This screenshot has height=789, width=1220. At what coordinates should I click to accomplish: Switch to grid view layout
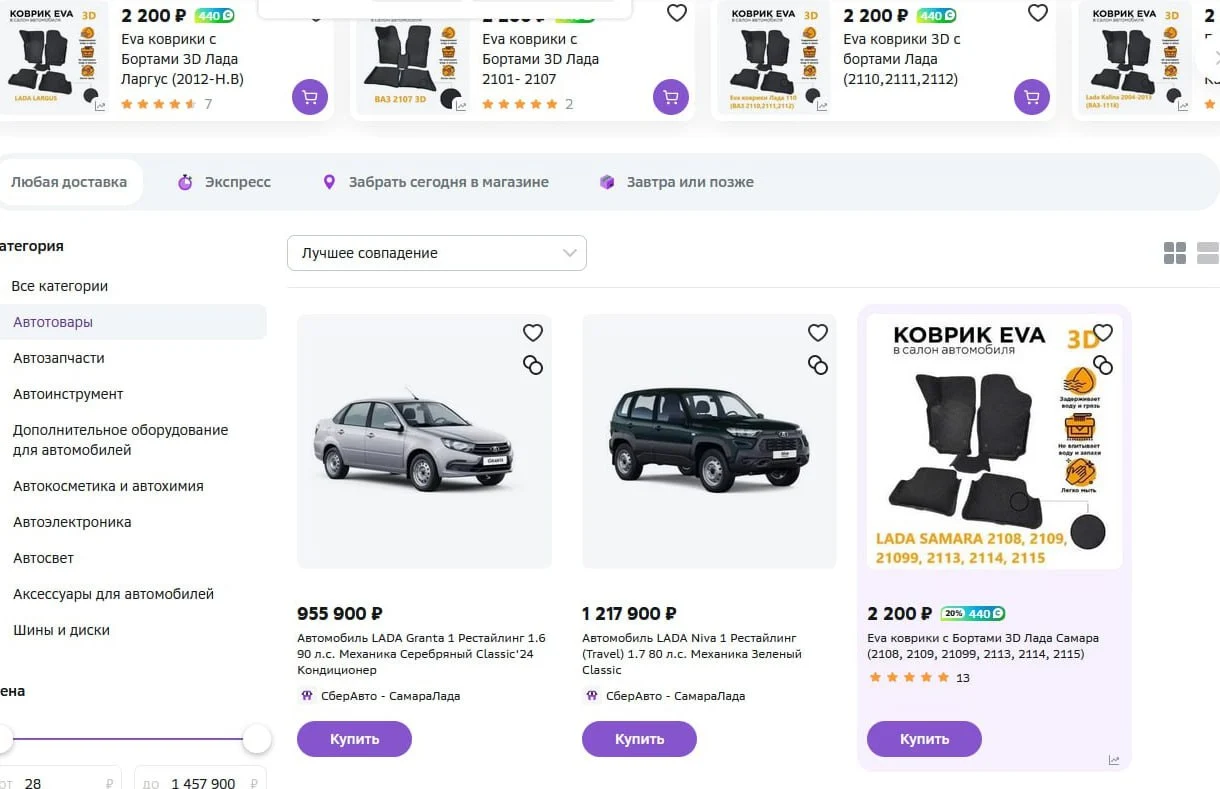1175,253
